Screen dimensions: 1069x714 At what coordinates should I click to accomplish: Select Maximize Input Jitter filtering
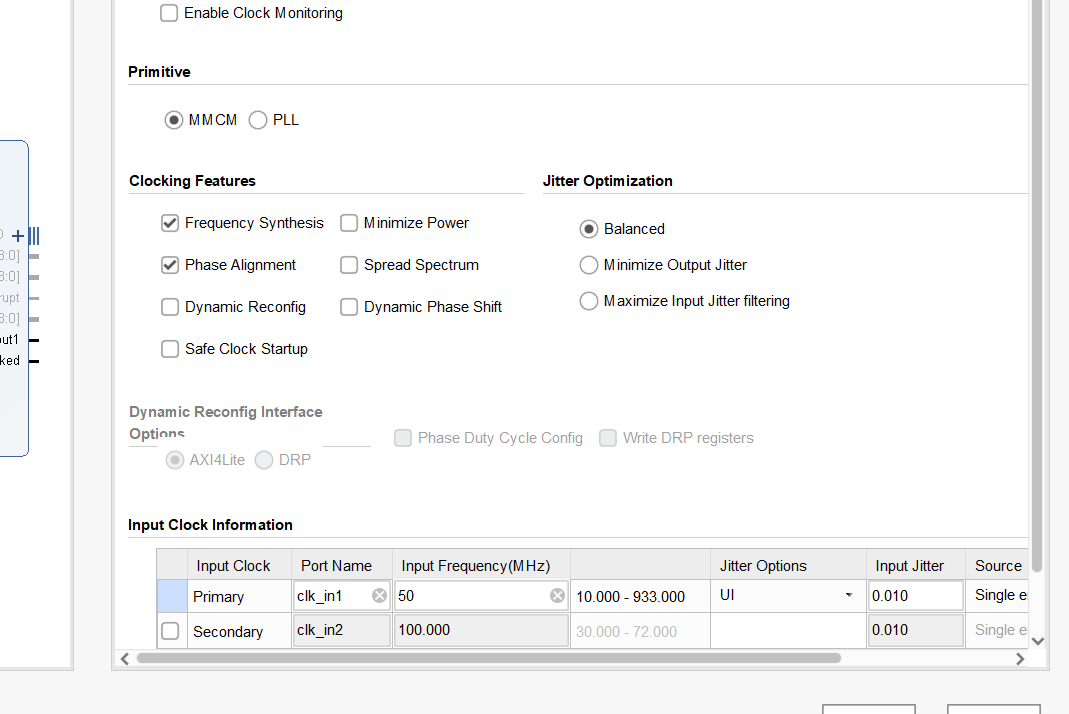coord(588,301)
